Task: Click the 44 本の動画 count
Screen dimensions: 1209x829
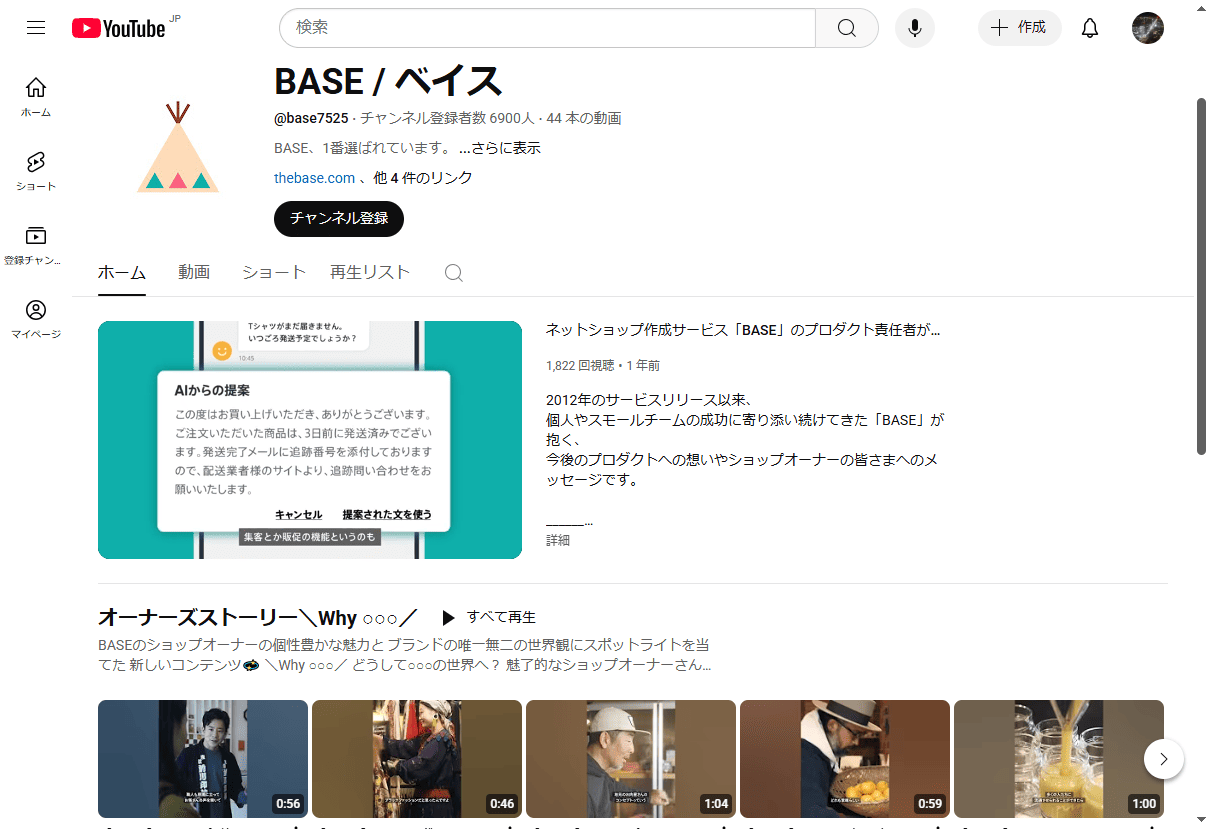Action: pyautogui.click(x=584, y=118)
